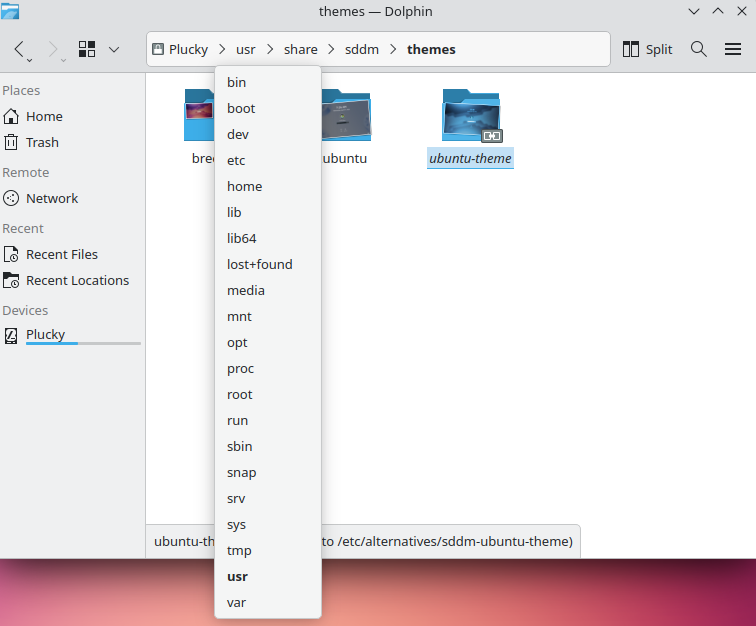
Task: Expand the view mode dropdown arrow
Action: pyautogui.click(x=114, y=49)
